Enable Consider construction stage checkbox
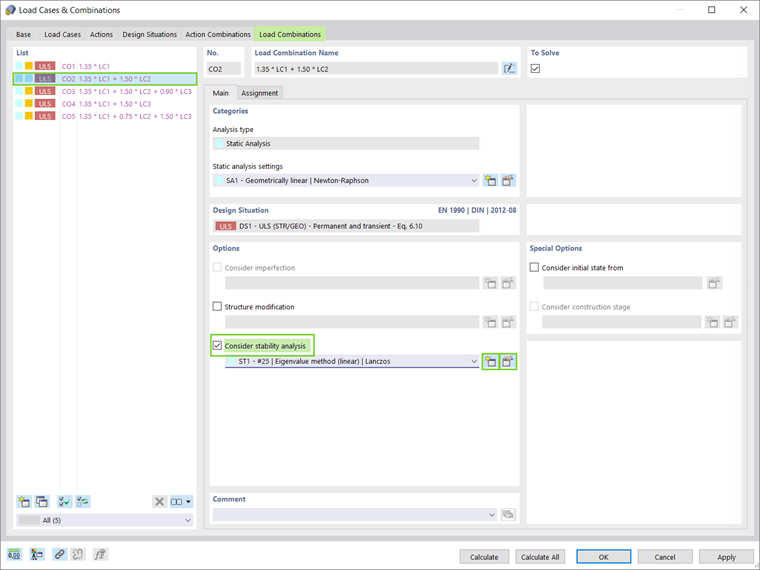This screenshot has width=760, height=570. point(534,307)
